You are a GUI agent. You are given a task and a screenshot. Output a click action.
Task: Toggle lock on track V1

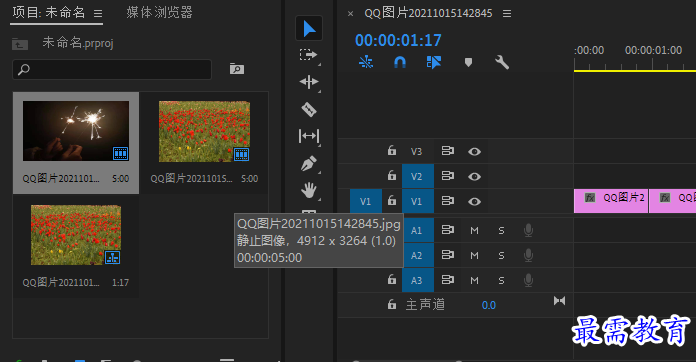[392, 201]
